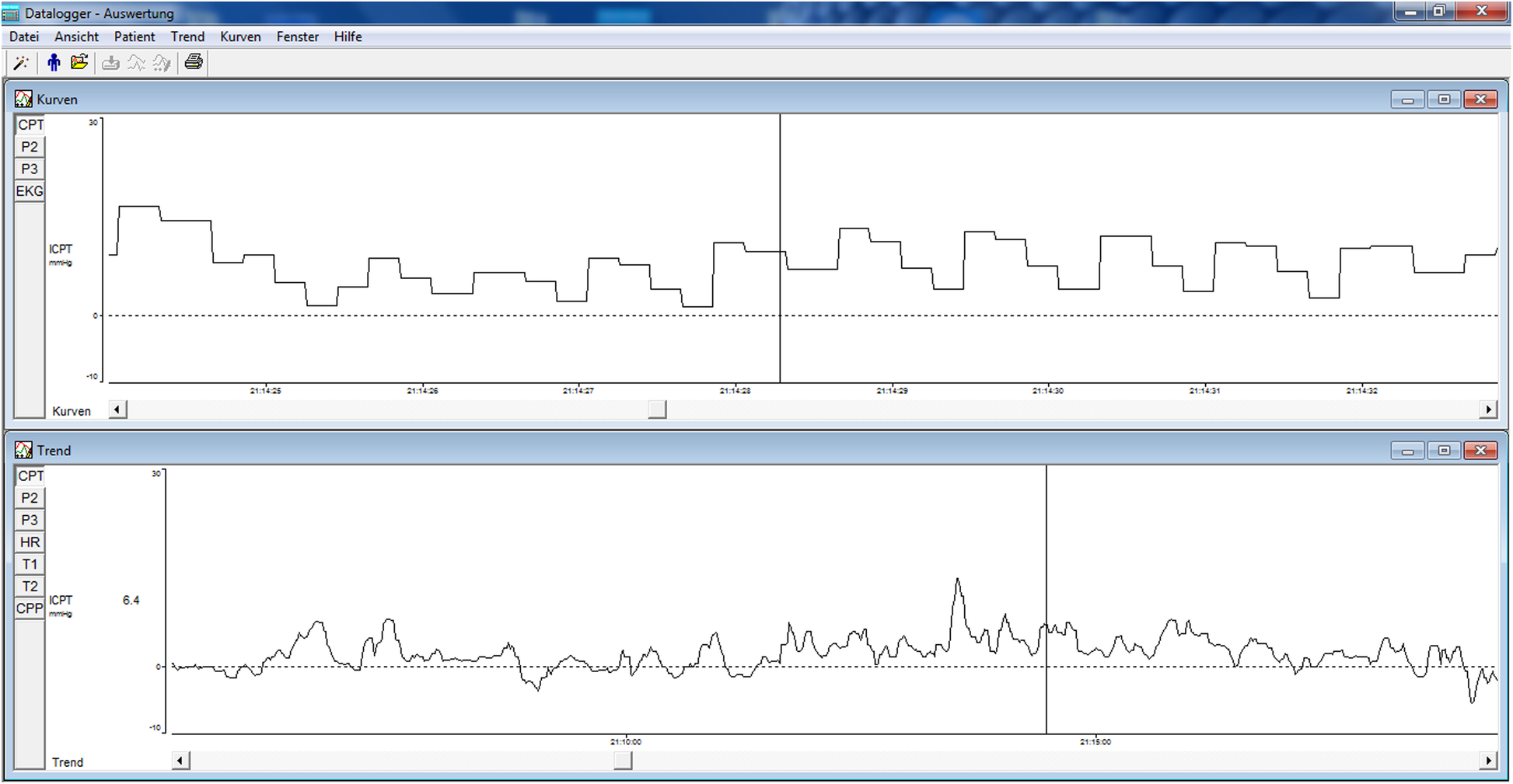Click the 21:14:32 time label
The height and width of the screenshot is (784, 1513).
(1361, 391)
